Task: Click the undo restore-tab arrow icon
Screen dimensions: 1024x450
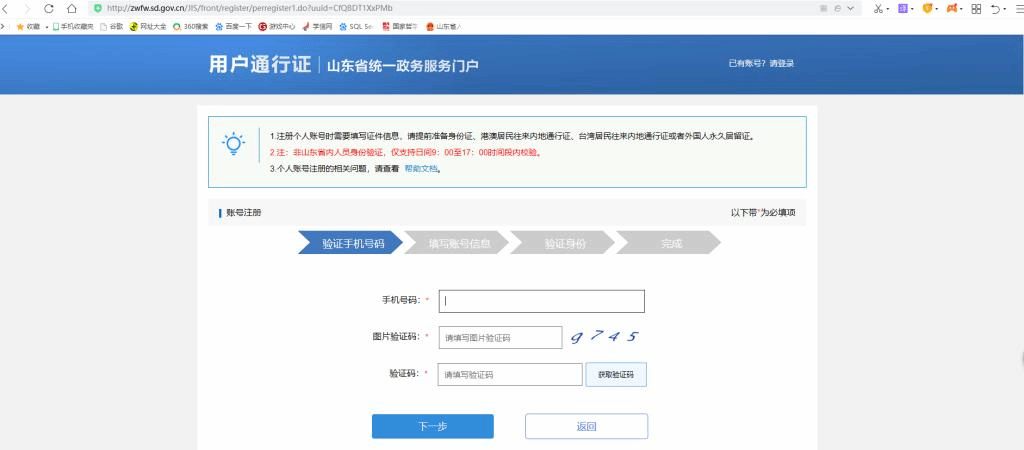Action: tap(996, 8)
